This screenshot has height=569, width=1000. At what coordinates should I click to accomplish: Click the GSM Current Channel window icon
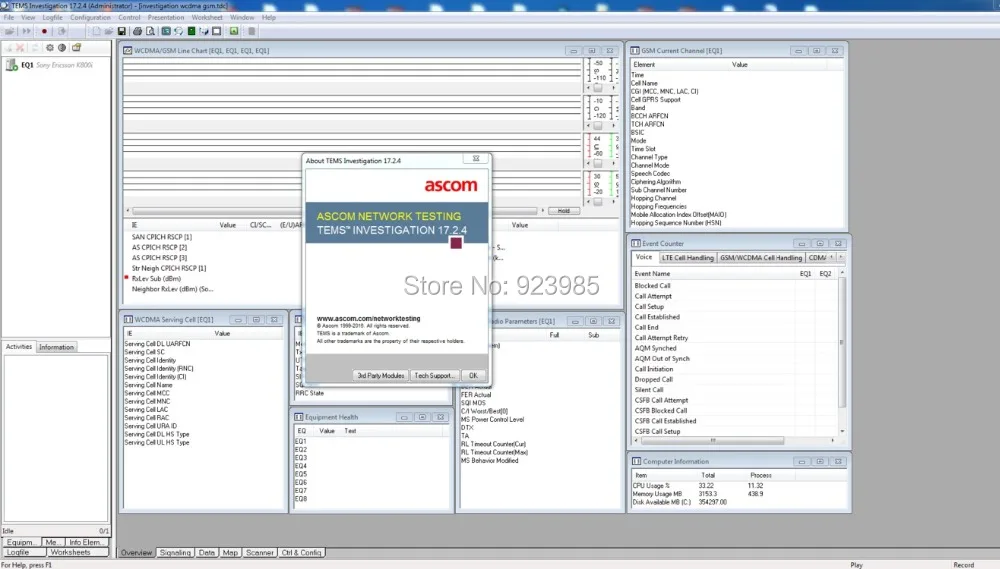coord(635,50)
